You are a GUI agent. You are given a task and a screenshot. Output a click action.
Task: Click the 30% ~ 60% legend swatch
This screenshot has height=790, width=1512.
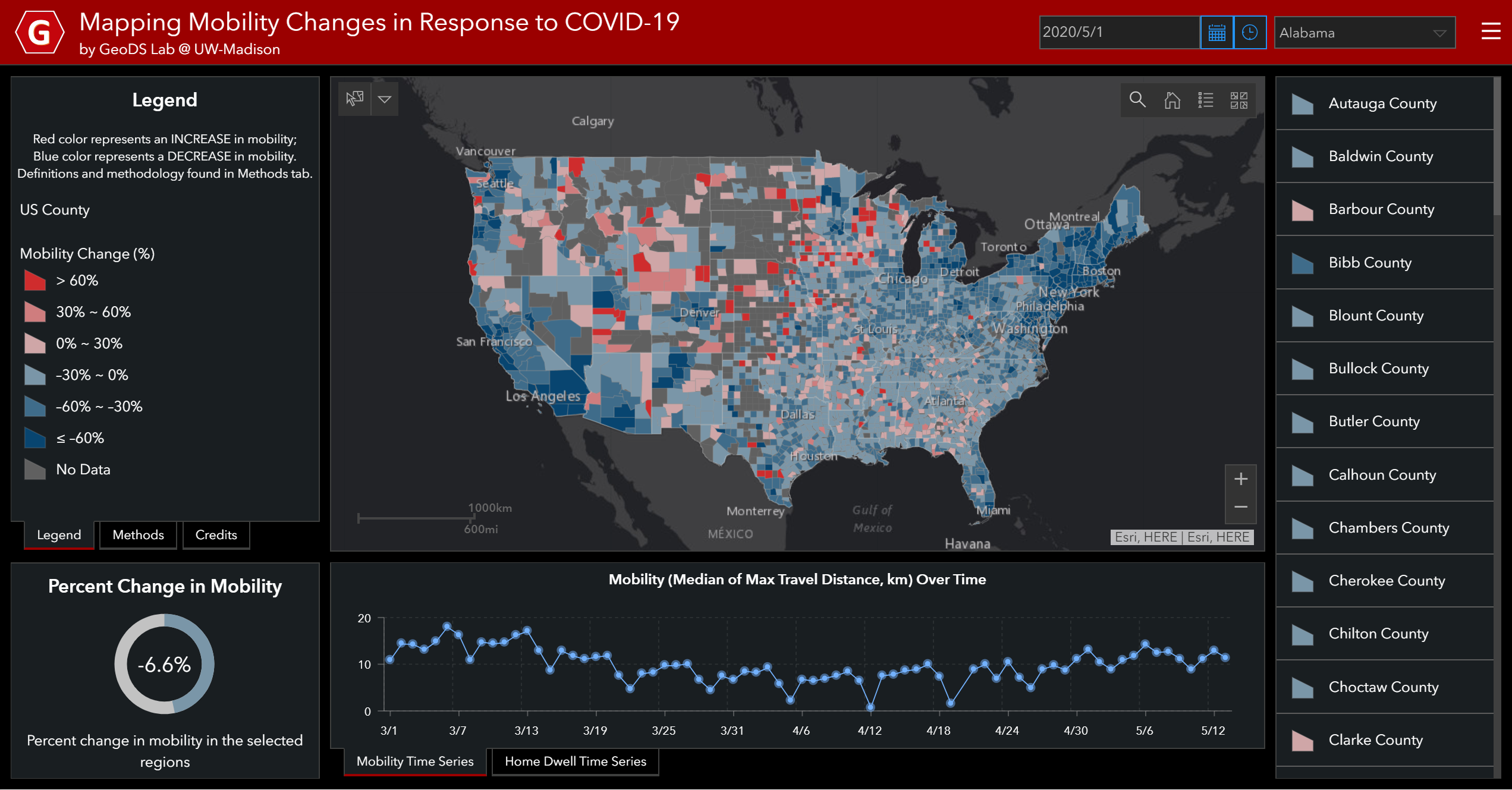pos(35,312)
